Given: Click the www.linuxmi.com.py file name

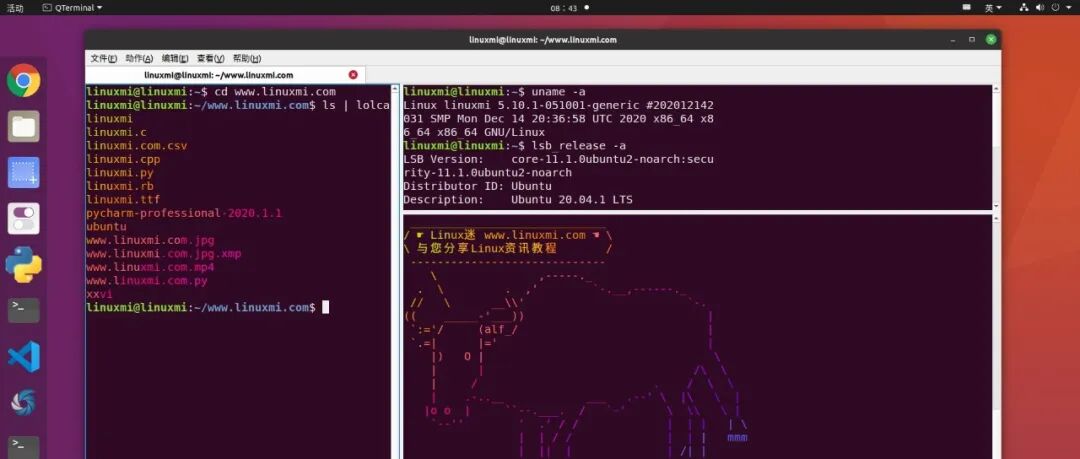Looking at the screenshot, I should [147, 280].
